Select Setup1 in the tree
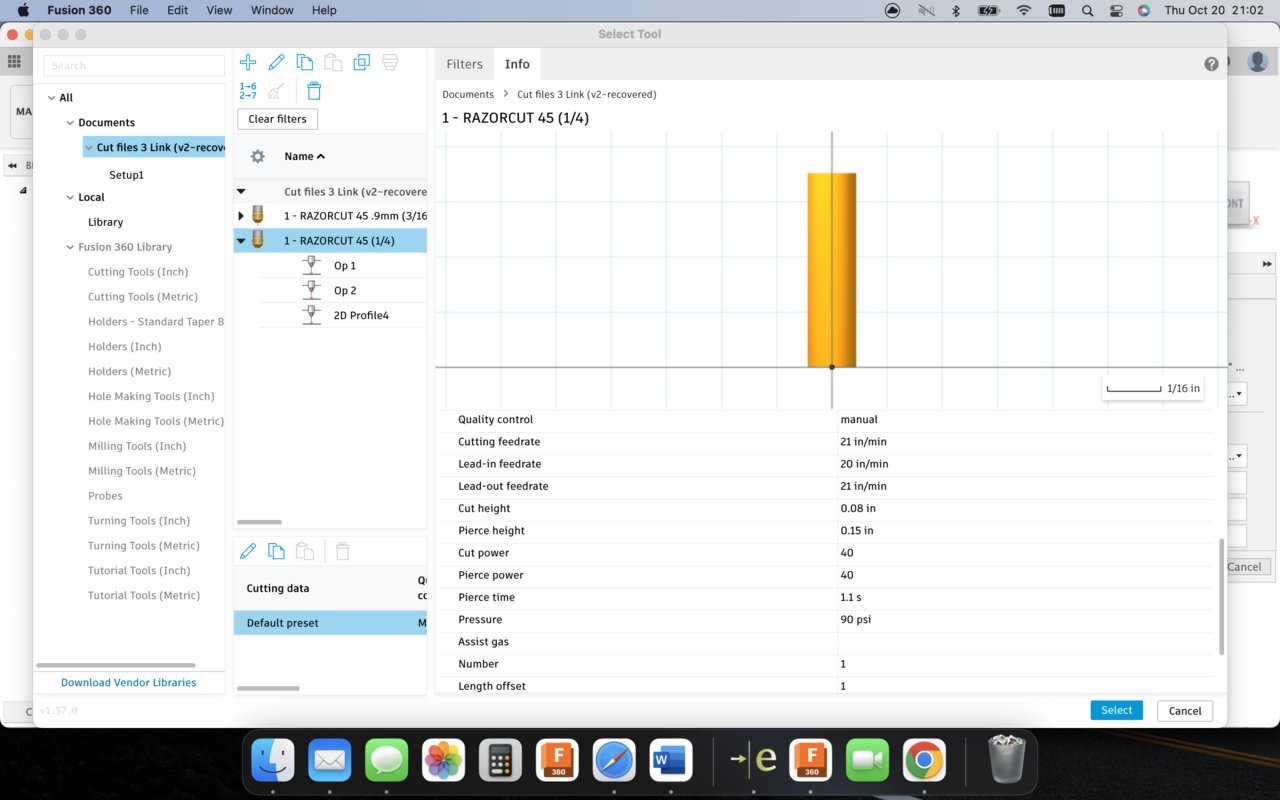The image size is (1280, 800). [126, 175]
